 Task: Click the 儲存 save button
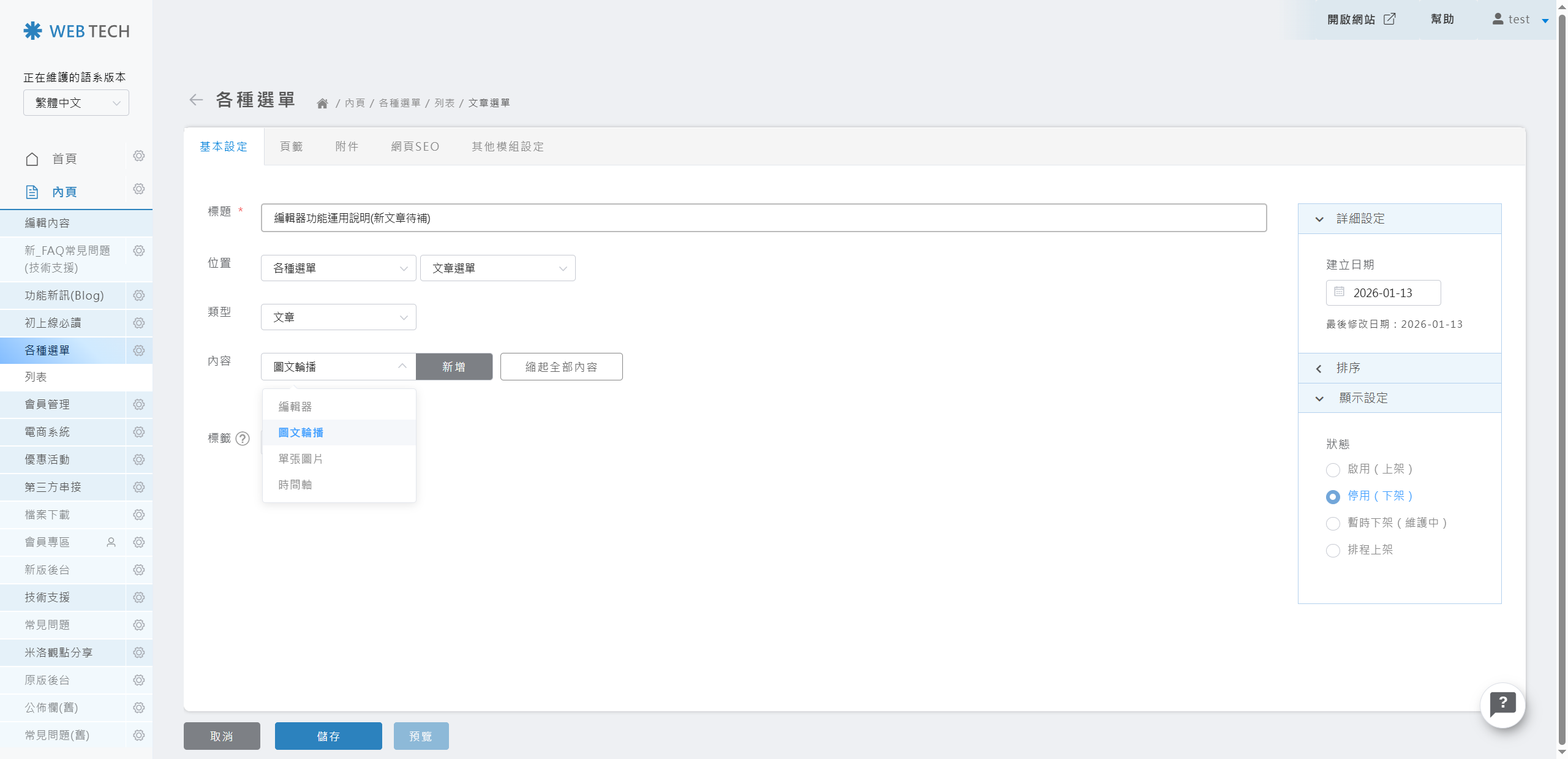(328, 736)
